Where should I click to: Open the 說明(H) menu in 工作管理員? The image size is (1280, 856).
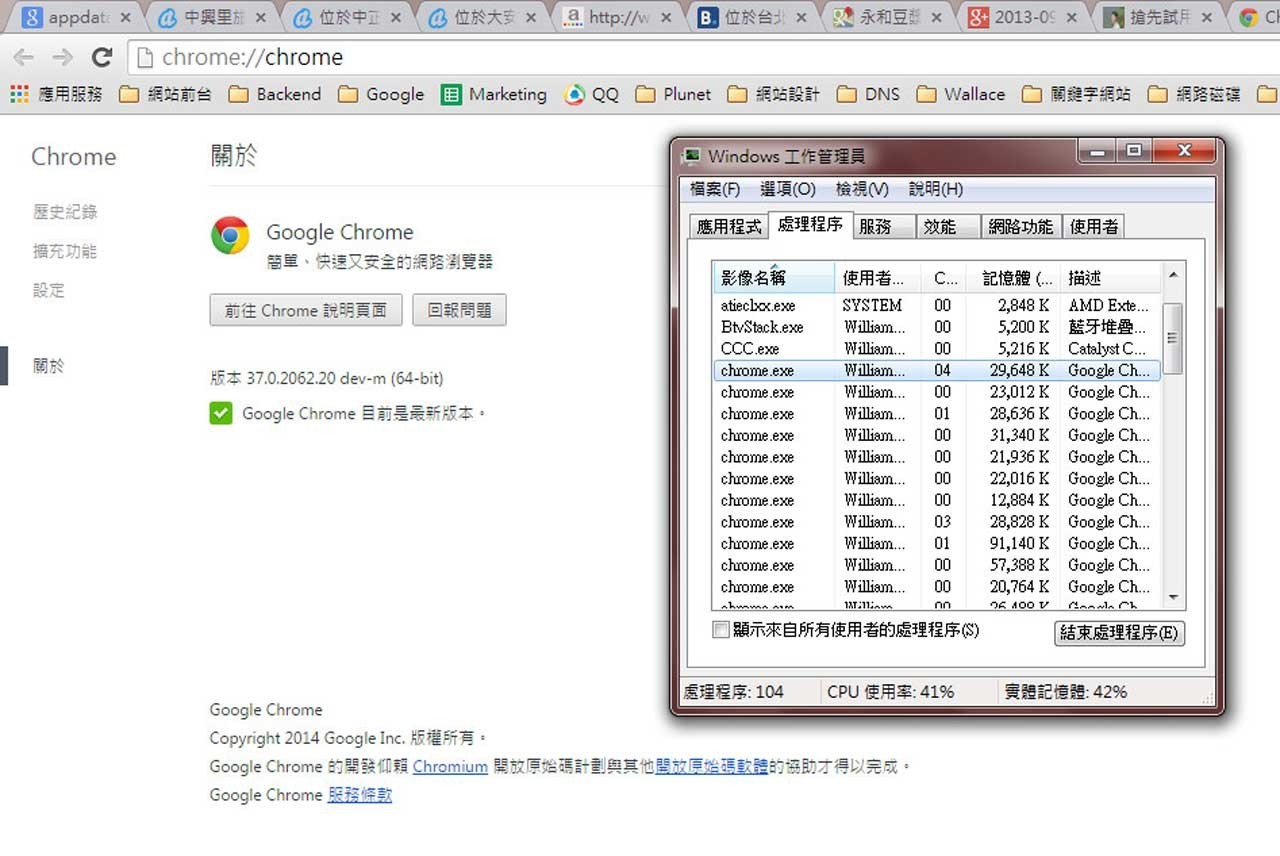936,189
